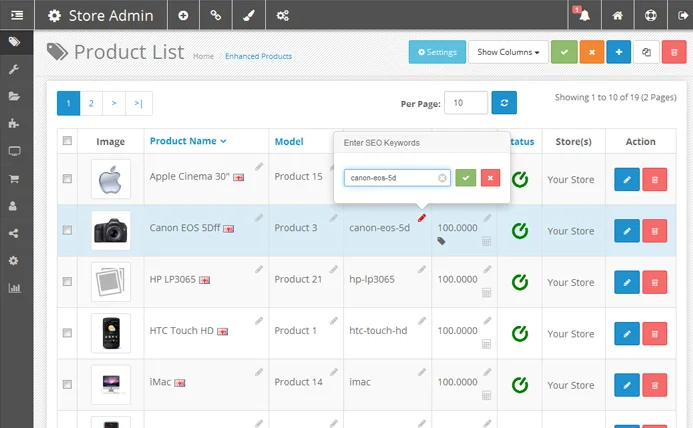
Task: Open the bar chart reports icon
Action: [14, 288]
